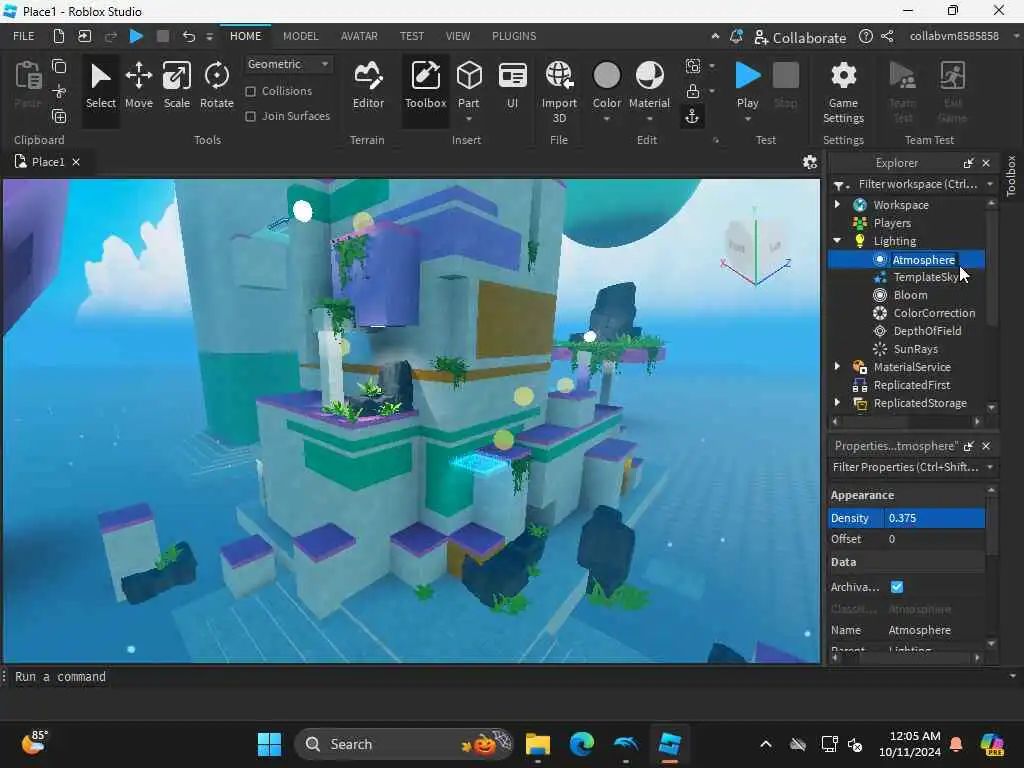Activate the Move tool

[x=138, y=86]
